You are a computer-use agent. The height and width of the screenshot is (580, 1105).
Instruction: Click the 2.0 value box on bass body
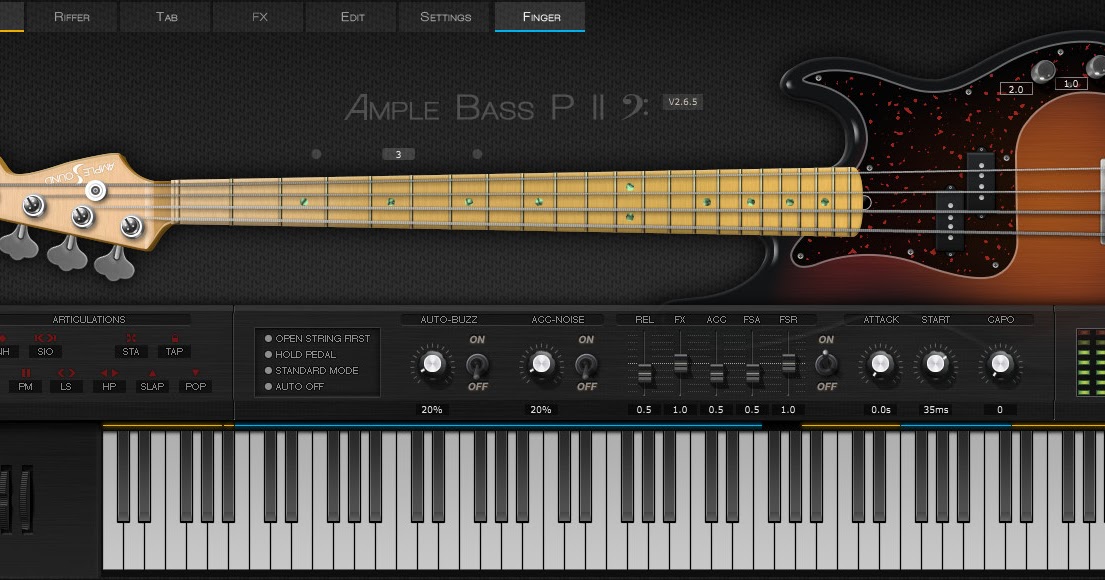1016,90
